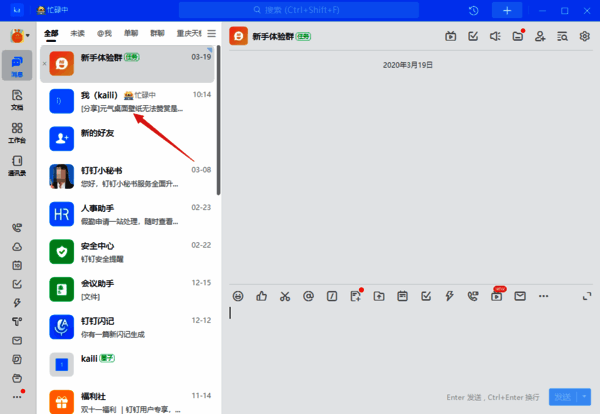600x414 pixels.
Task: Open the live video icon with new badge
Action: [x=497, y=295]
